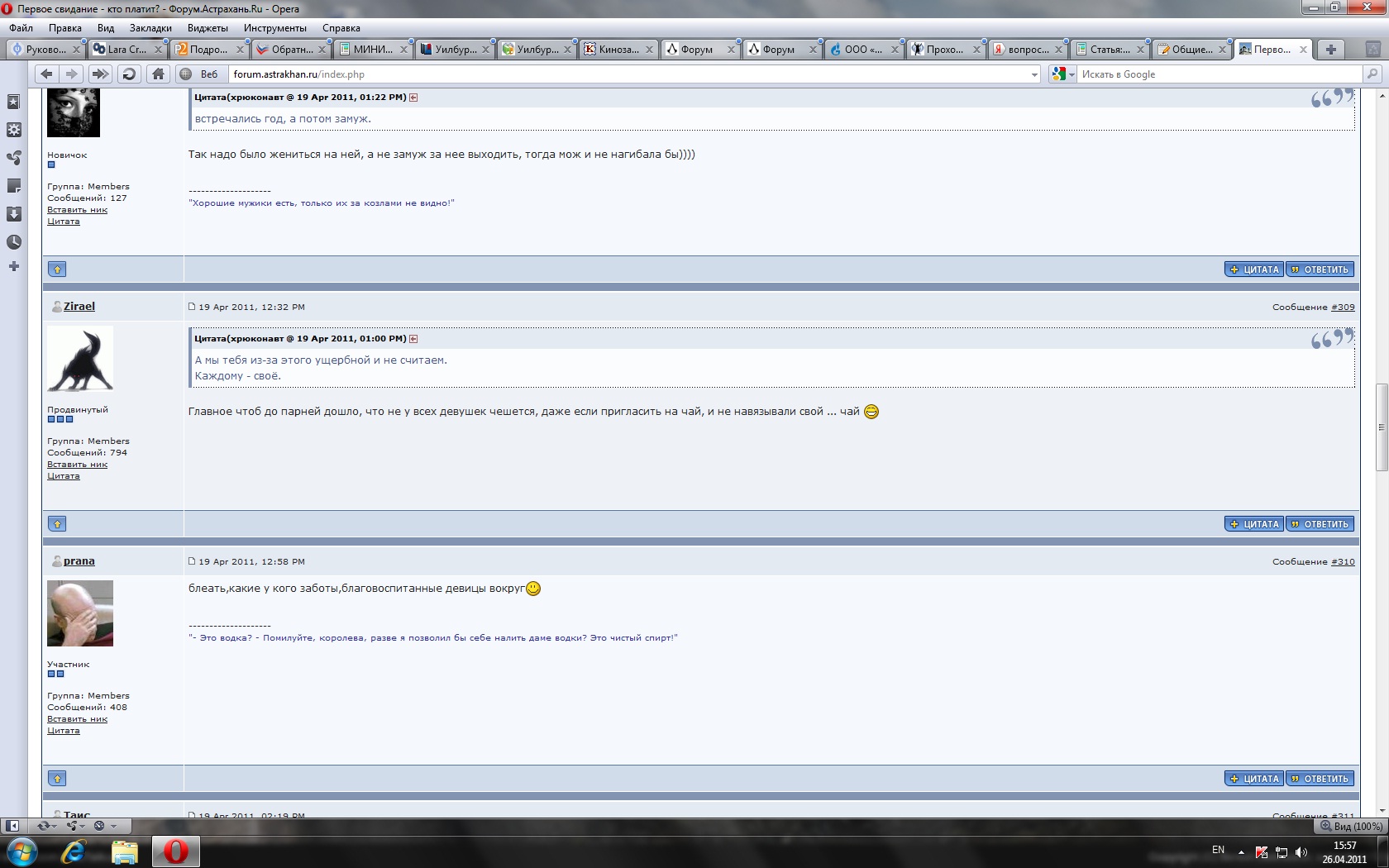1389x868 pixels.
Task: Click the vertical page scrollbar thumb
Action: [1381, 427]
